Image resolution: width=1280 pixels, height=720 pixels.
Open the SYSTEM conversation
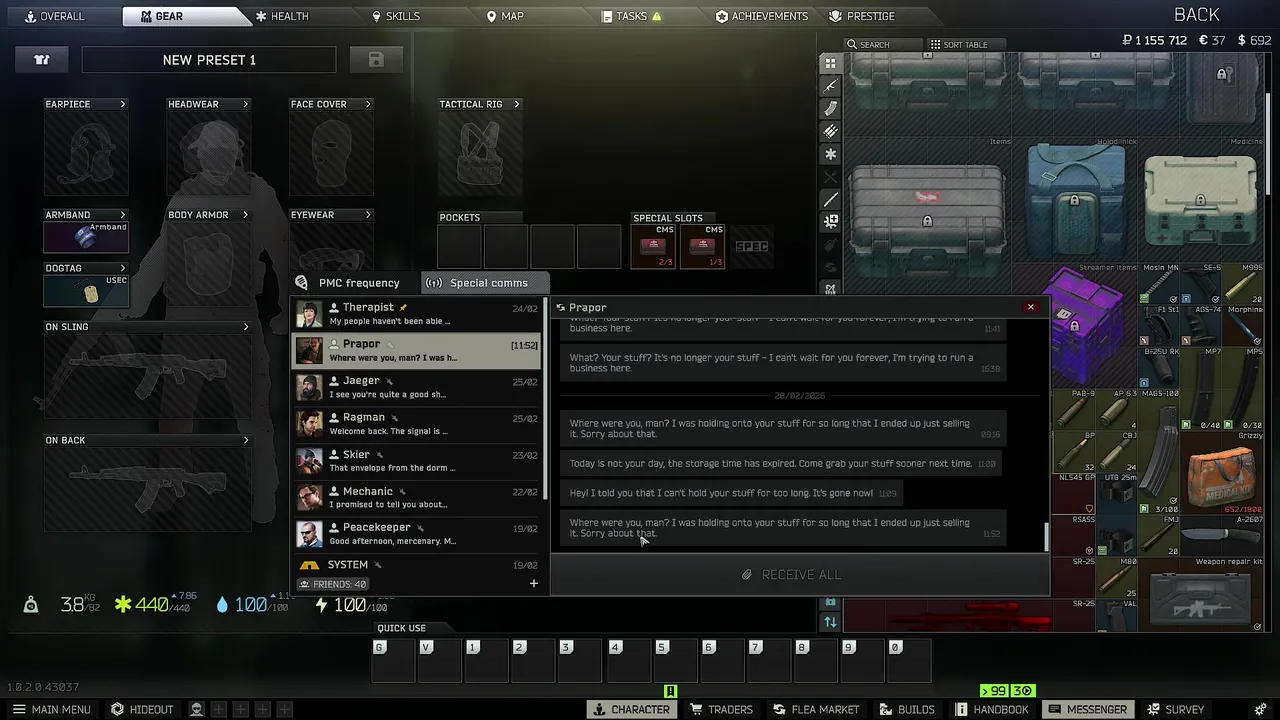416,565
